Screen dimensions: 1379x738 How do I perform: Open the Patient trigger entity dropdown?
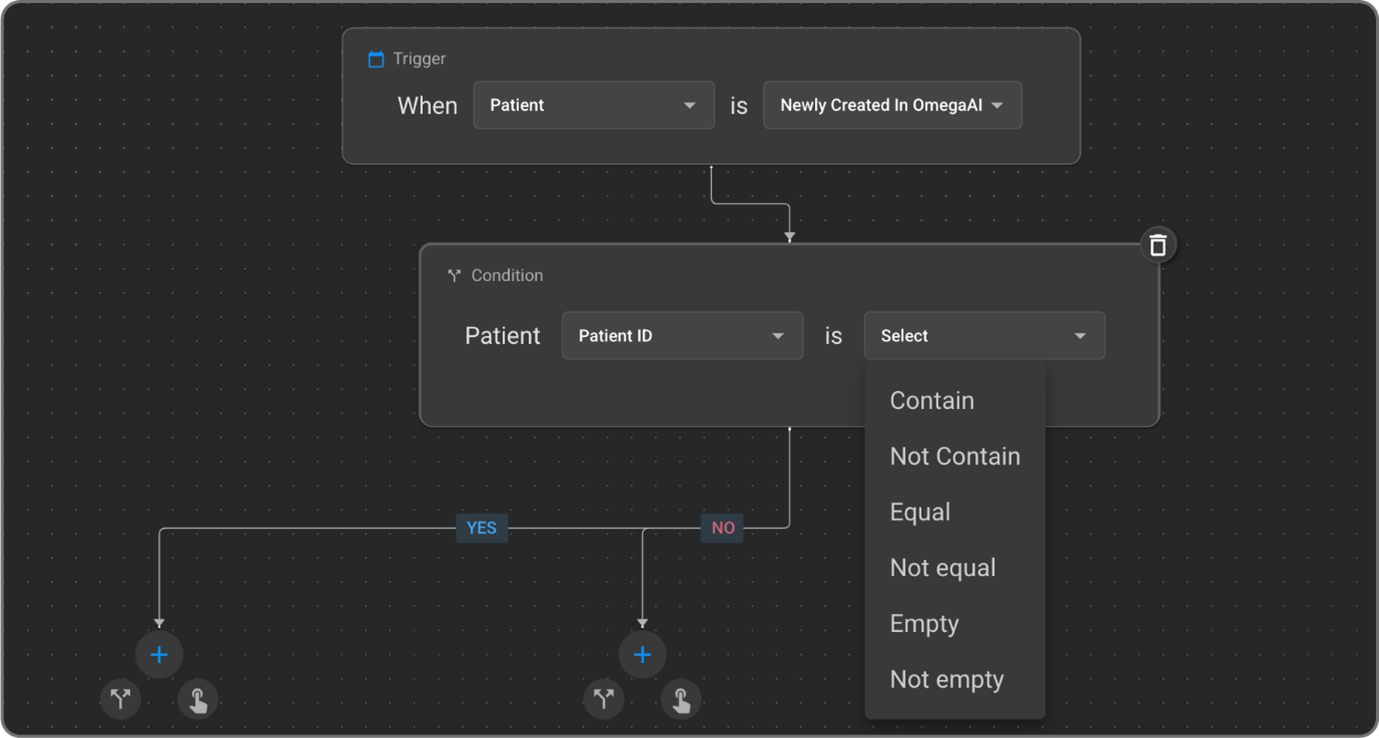(x=594, y=105)
